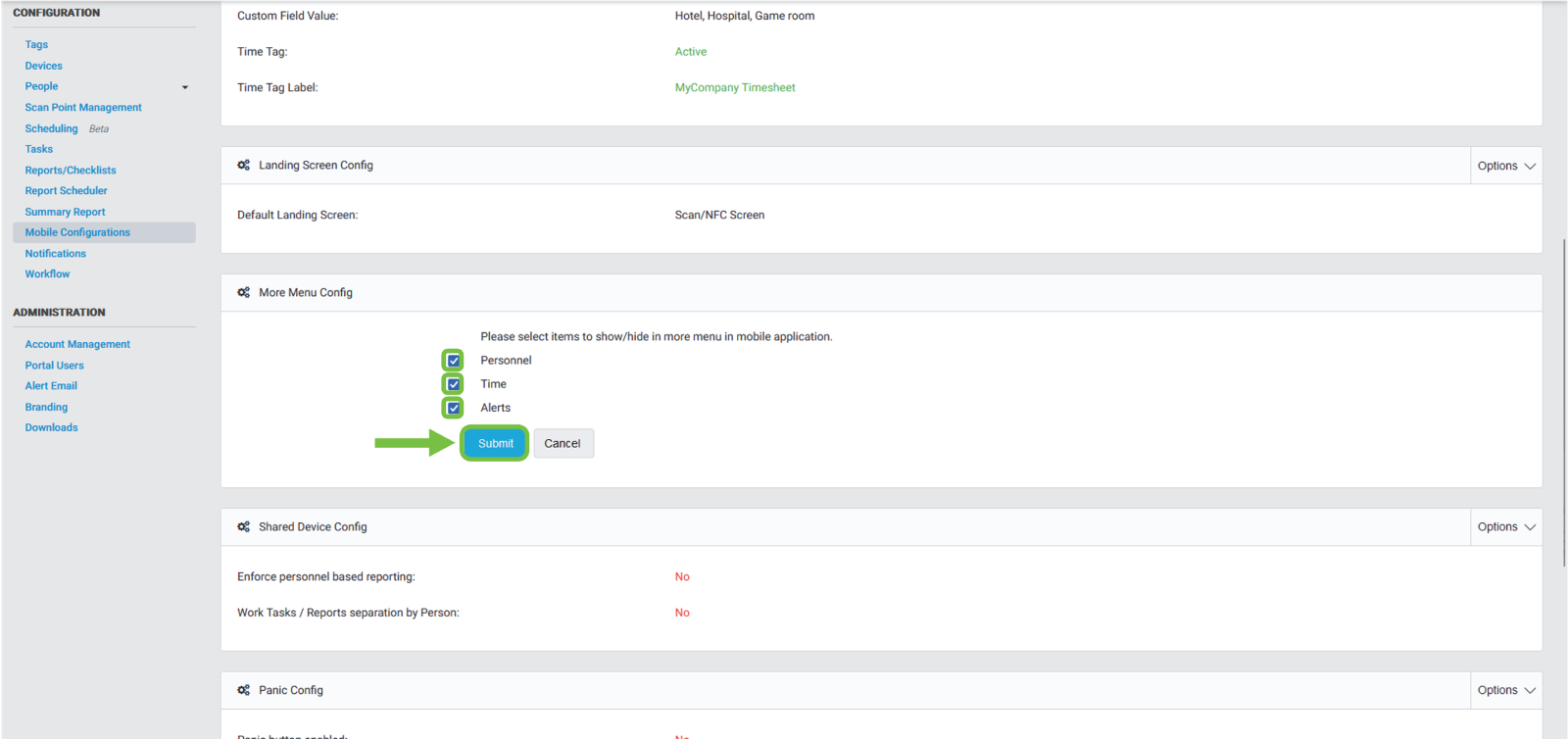
Task: Expand the People submenu arrow
Action: pos(185,87)
